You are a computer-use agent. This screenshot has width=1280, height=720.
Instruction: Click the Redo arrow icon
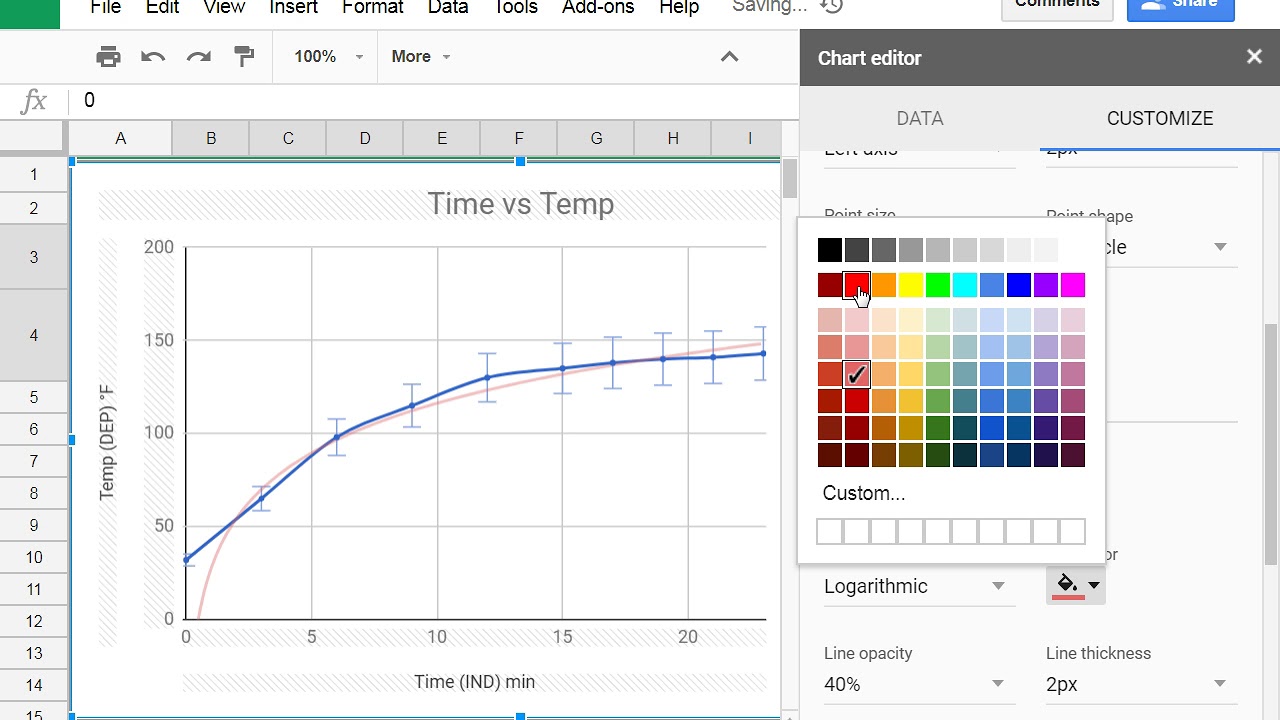(x=199, y=57)
